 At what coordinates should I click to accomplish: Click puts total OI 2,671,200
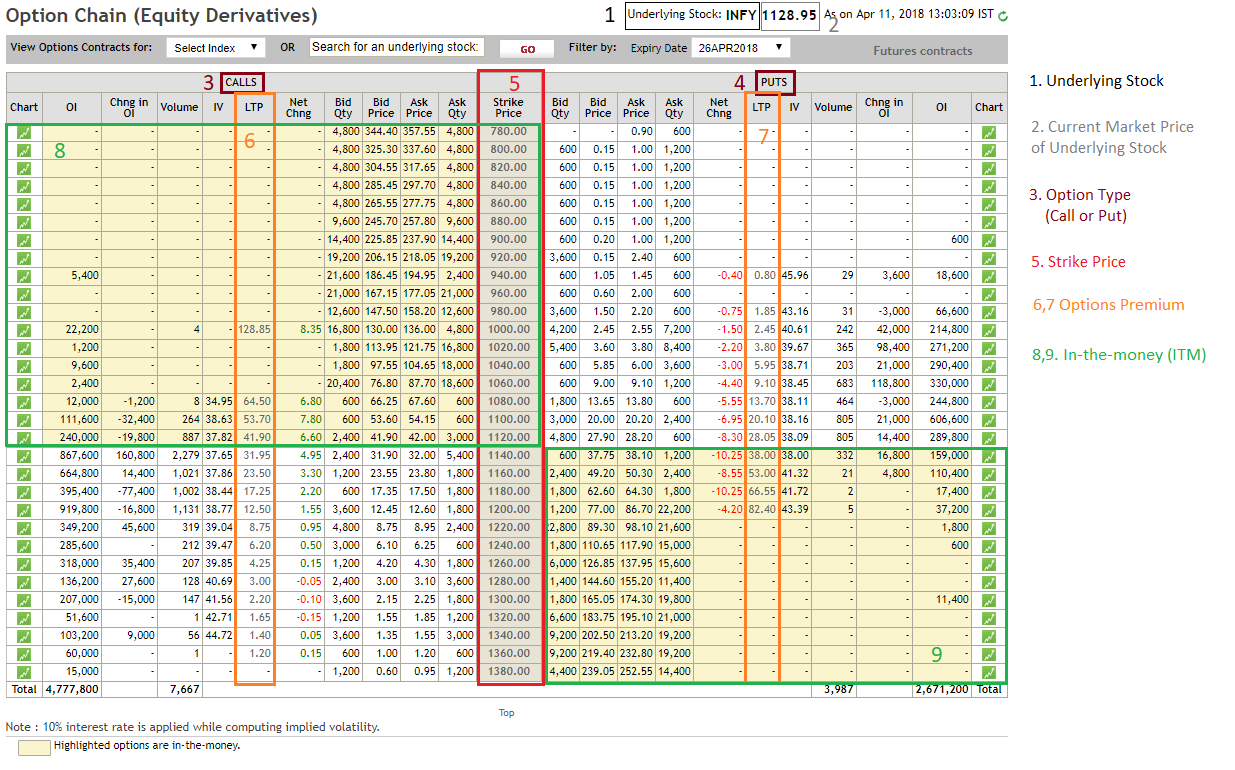942,689
